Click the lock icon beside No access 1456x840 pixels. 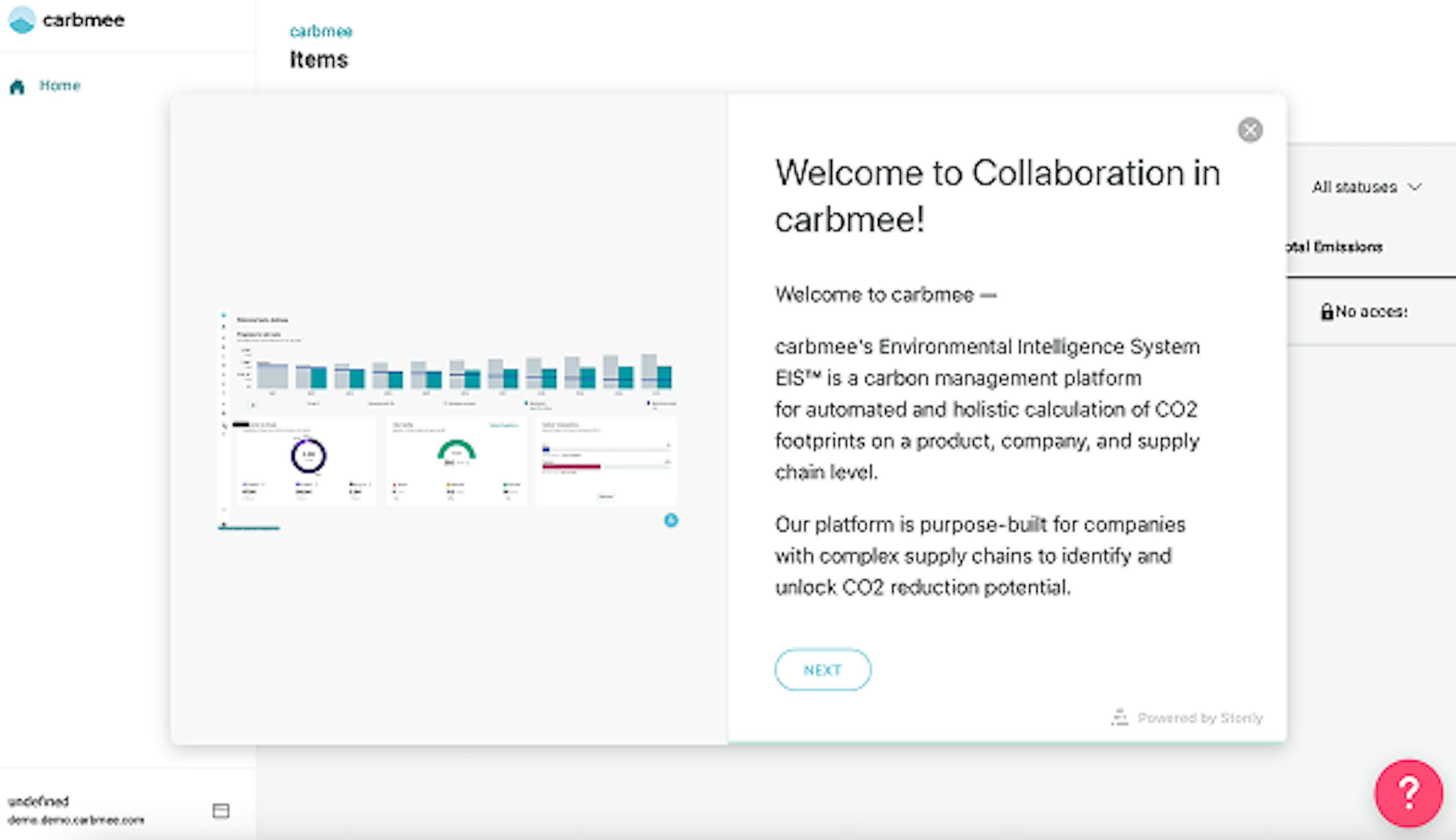click(x=1327, y=312)
